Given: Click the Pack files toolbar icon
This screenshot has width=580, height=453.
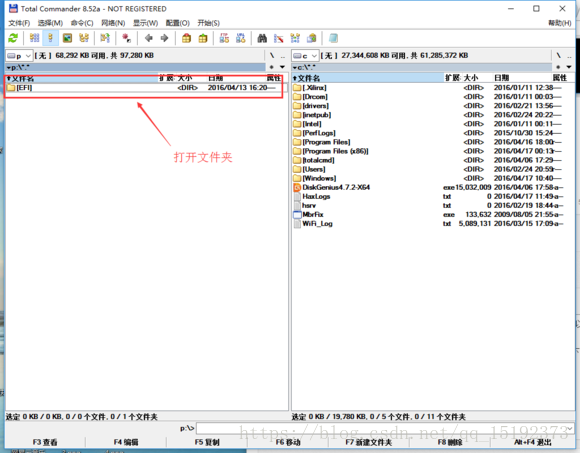Looking at the screenshot, I should click(186, 38).
